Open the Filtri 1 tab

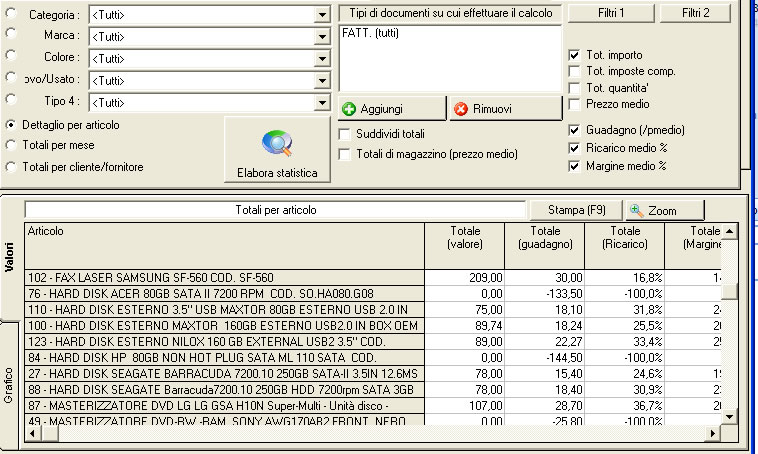611,13
